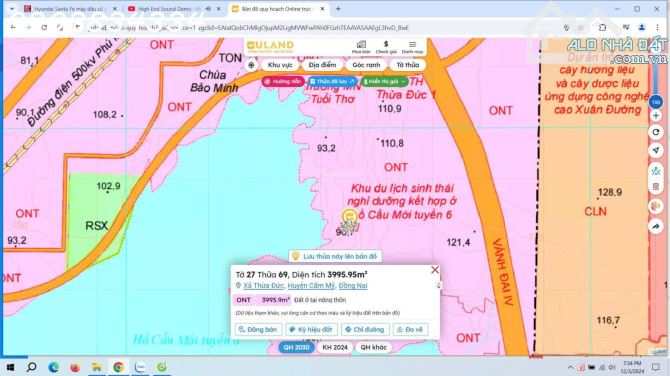Open the Check giá dollar icon
The height and width of the screenshot is (376, 670).
tap(386, 47)
